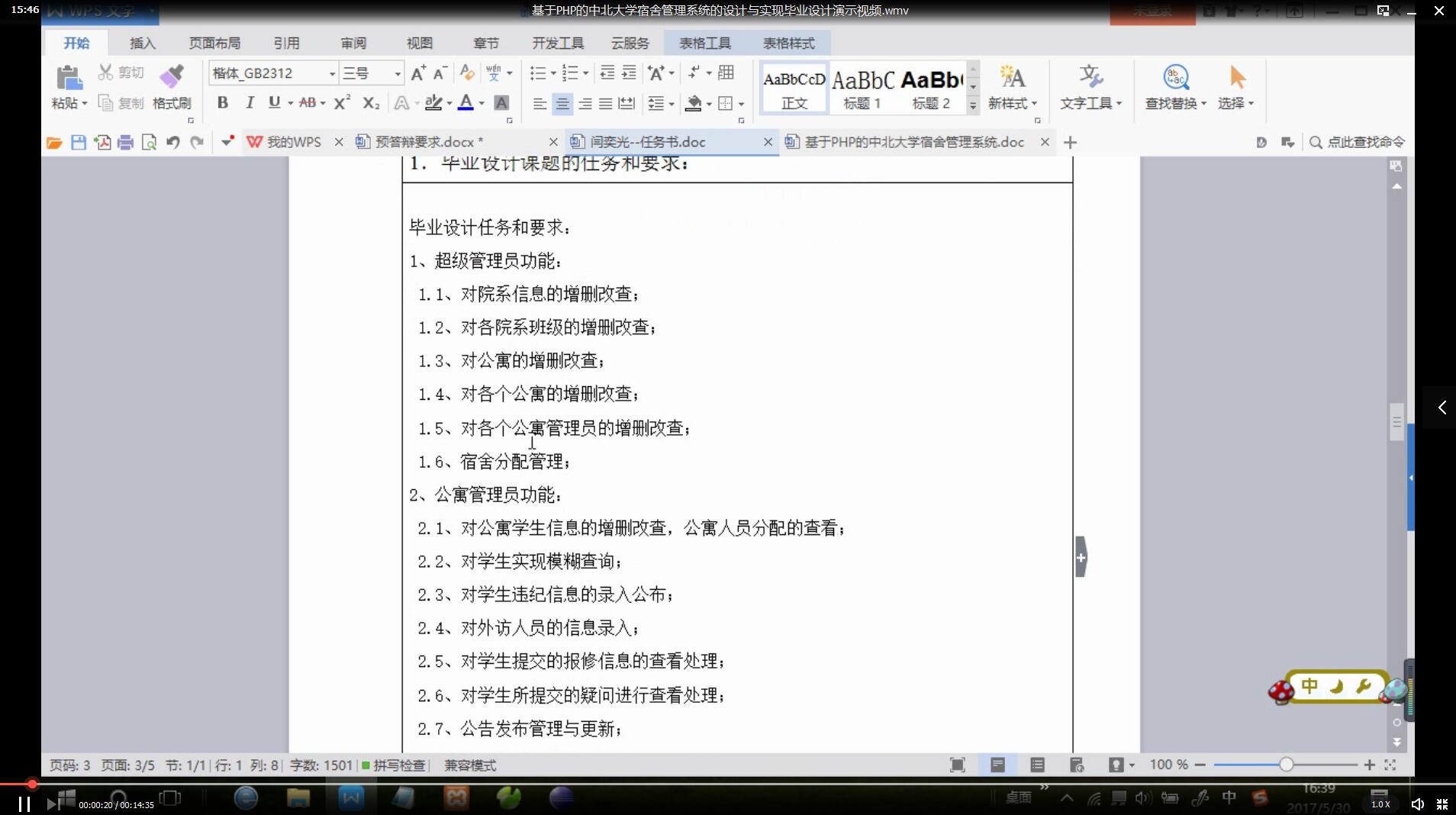Click the decrease indent icon

[607, 72]
